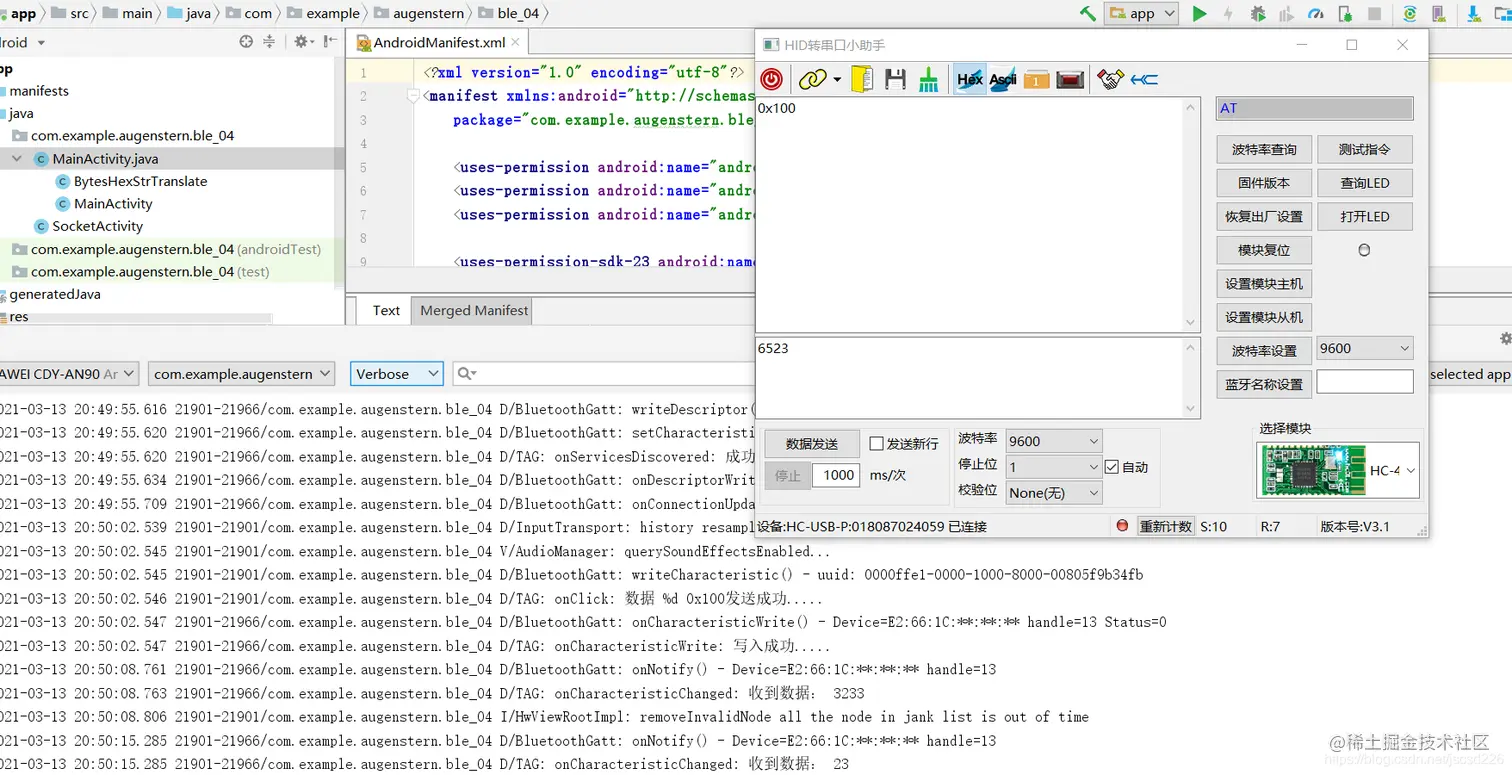Click the Run with Coverage icon
Viewport: 1512px width, 775px height.
coord(1287,13)
